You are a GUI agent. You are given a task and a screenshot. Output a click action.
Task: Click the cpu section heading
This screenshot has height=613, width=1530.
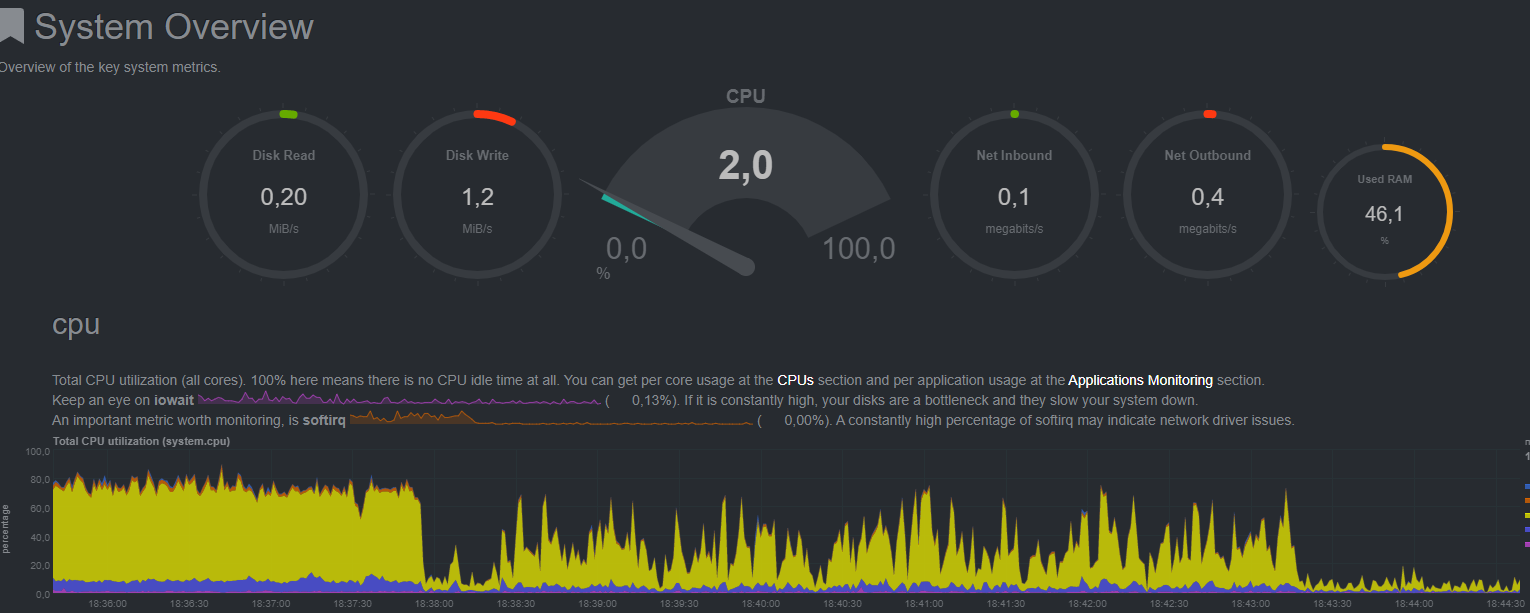(x=76, y=326)
